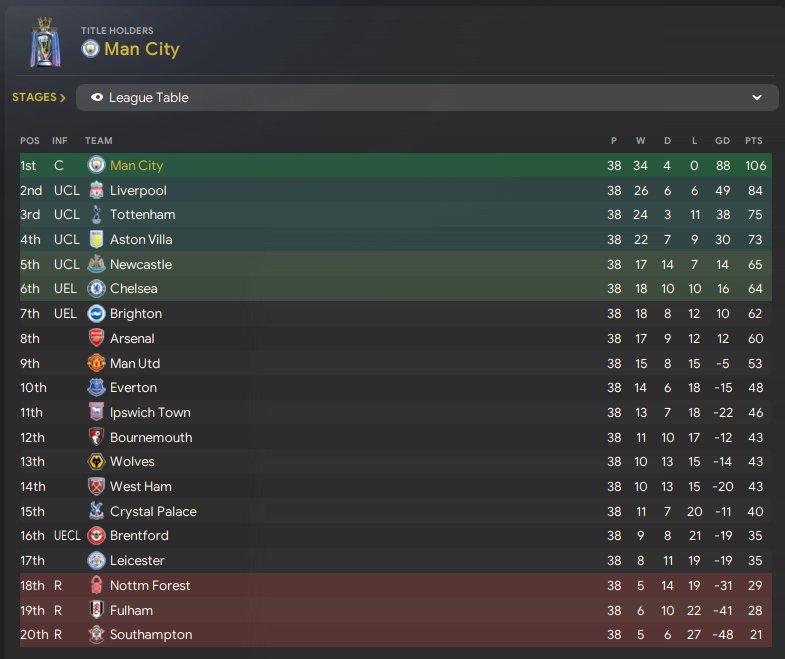Click the Premier League trophy icon

pos(45,43)
